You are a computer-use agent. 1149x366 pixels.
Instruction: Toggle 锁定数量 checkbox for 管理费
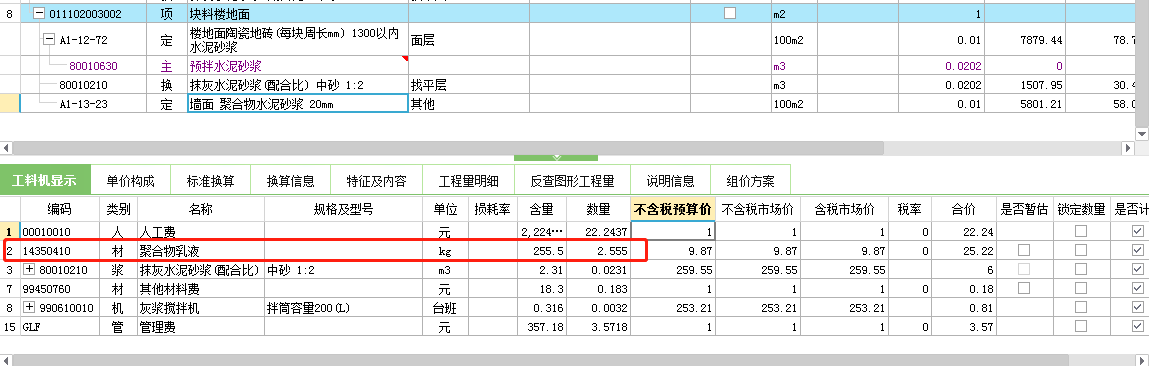pyautogui.click(x=1081, y=327)
